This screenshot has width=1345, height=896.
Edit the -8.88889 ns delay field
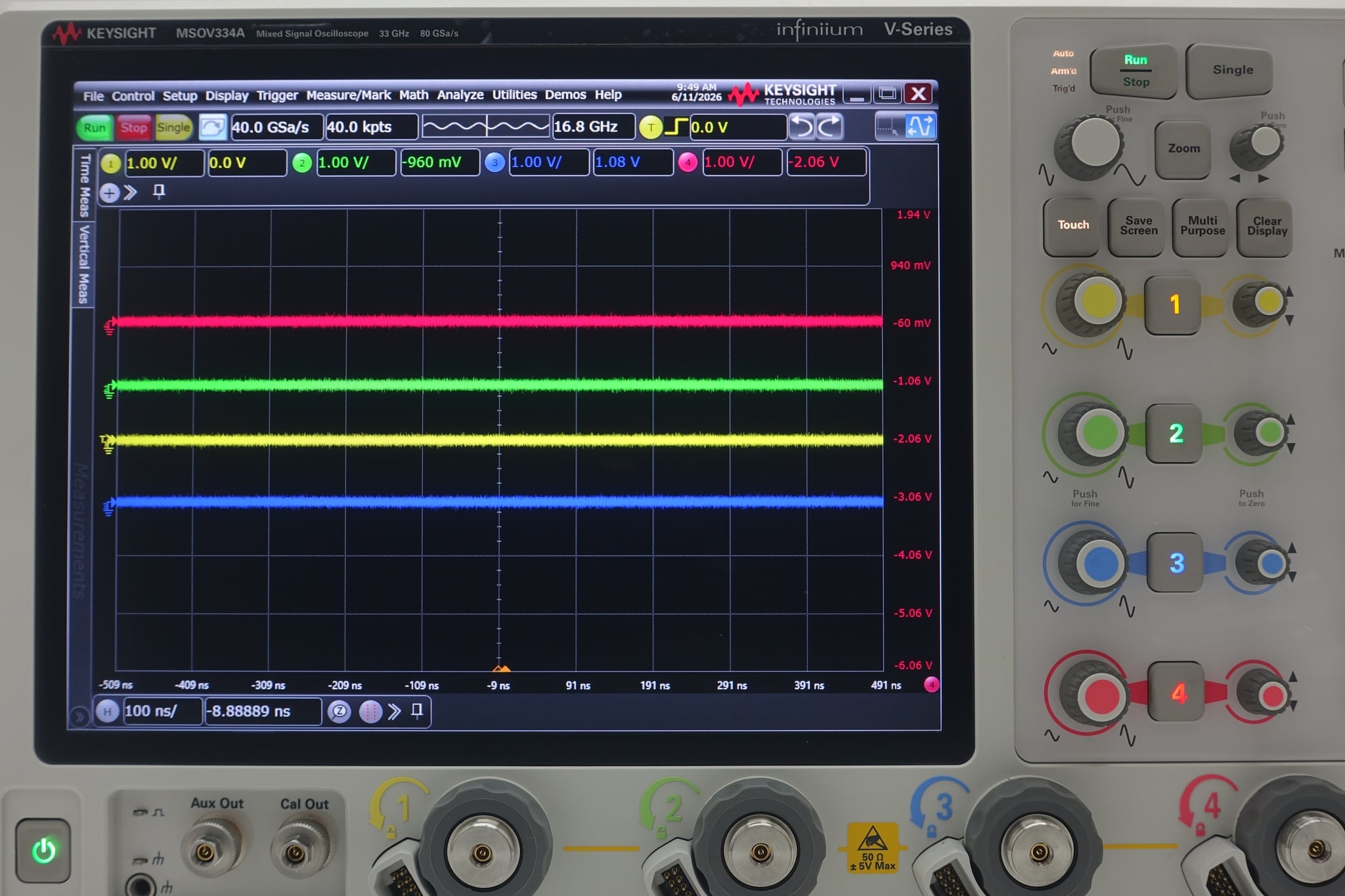263,712
